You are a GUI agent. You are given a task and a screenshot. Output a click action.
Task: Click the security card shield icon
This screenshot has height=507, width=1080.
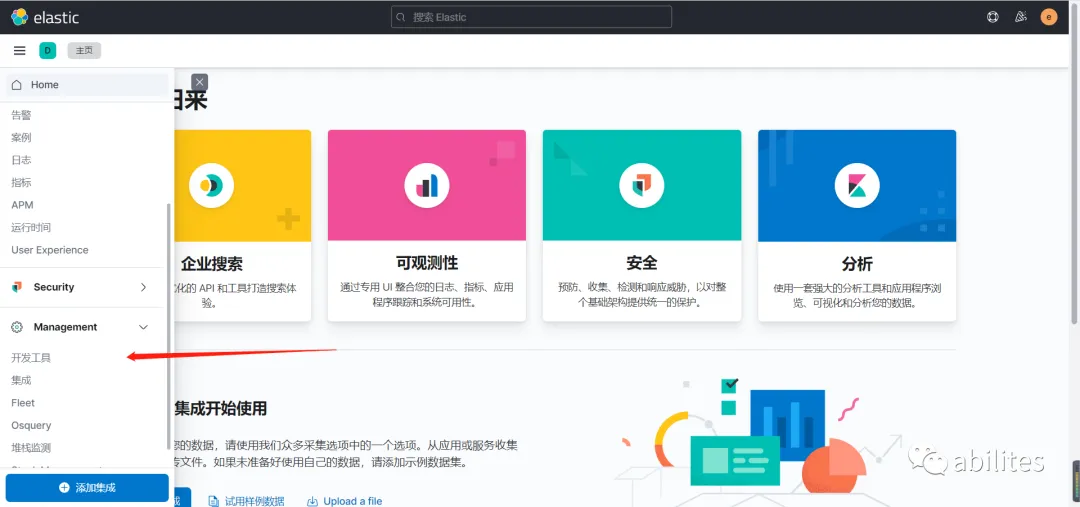tap(641, 186)
